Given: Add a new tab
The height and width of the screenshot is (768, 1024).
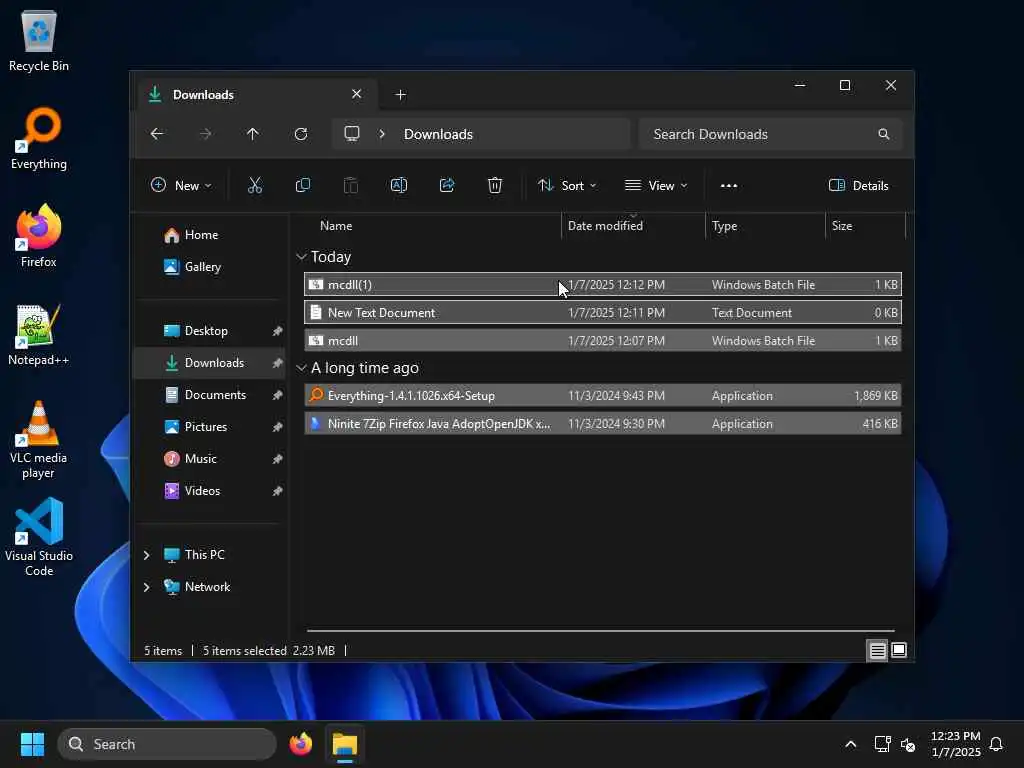Looking at the screenshot, I should [400, 95].
